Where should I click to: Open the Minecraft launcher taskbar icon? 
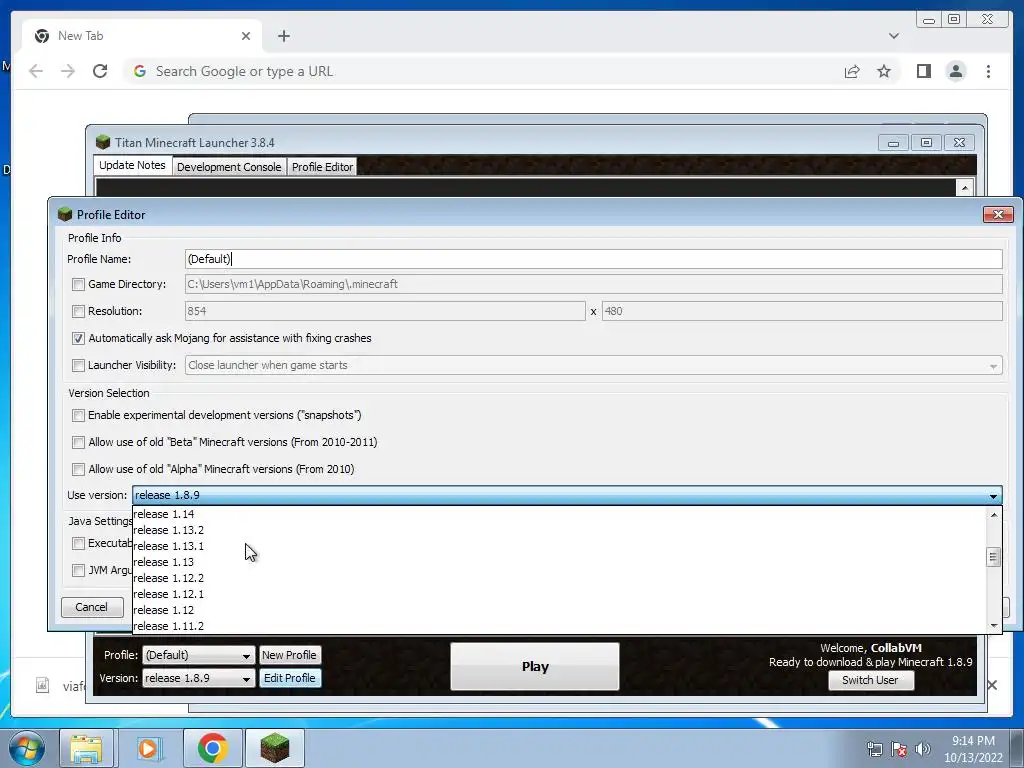click(x=274, y=748)
